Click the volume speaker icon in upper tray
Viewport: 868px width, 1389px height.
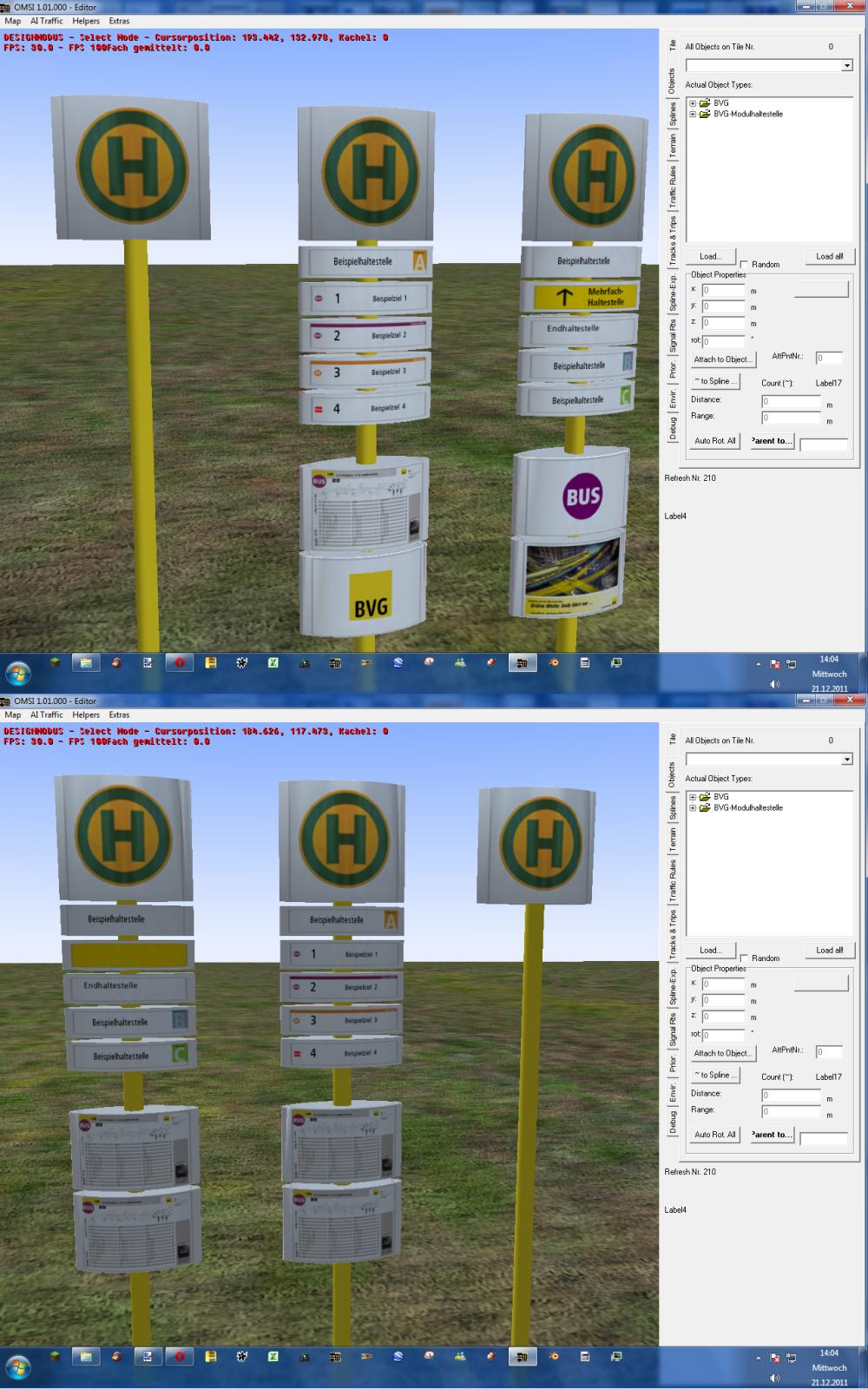[774, 684]
